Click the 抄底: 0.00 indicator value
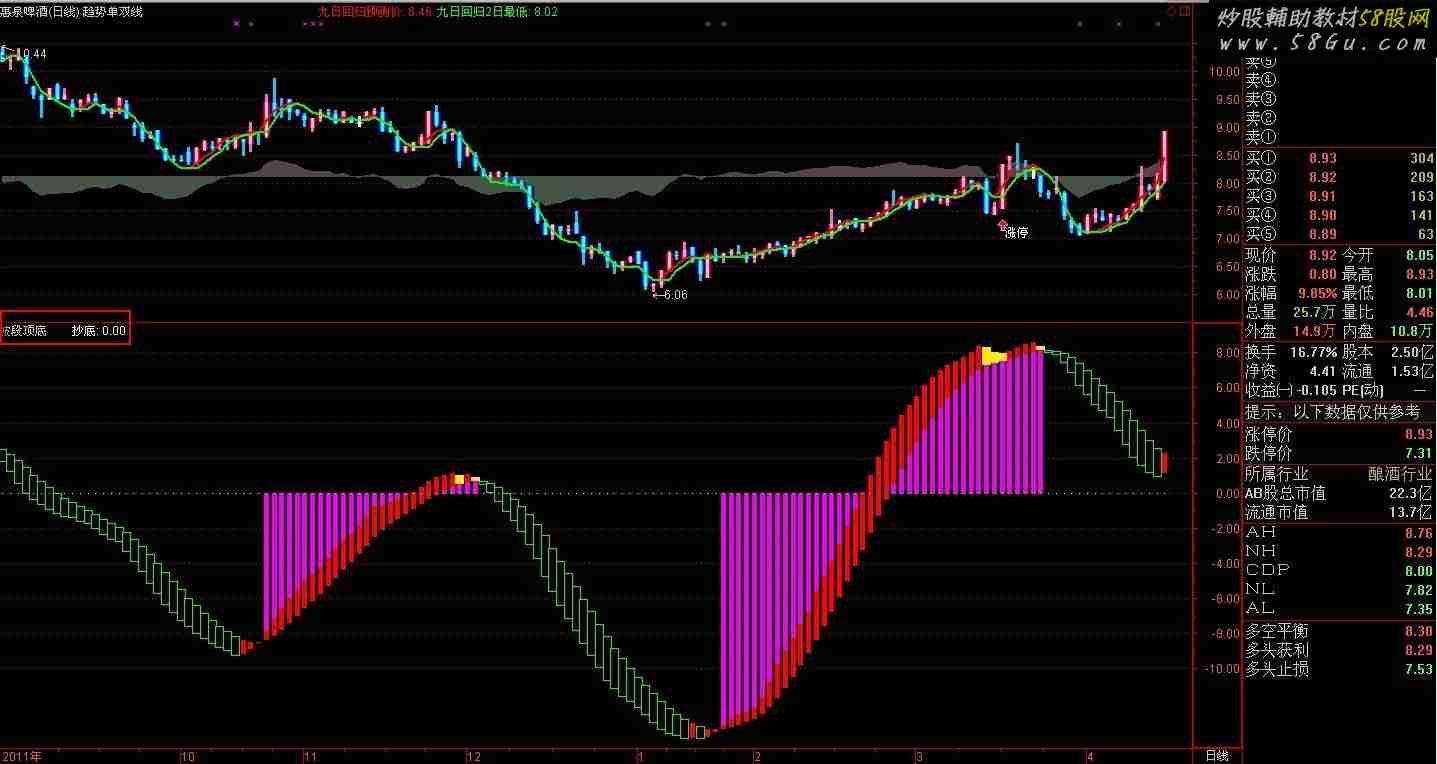The width and height of the screenshot is (1437, 764). 98,330
